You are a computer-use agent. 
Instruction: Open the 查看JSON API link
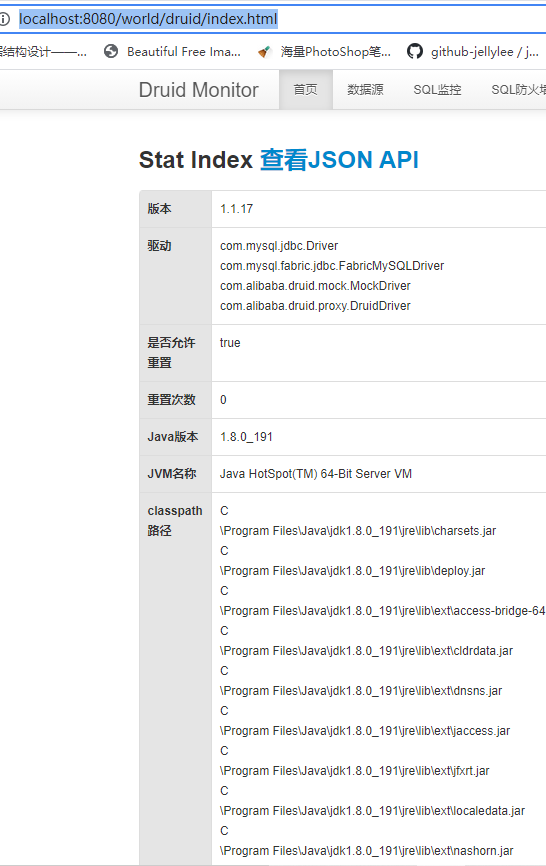pos(339,160)
